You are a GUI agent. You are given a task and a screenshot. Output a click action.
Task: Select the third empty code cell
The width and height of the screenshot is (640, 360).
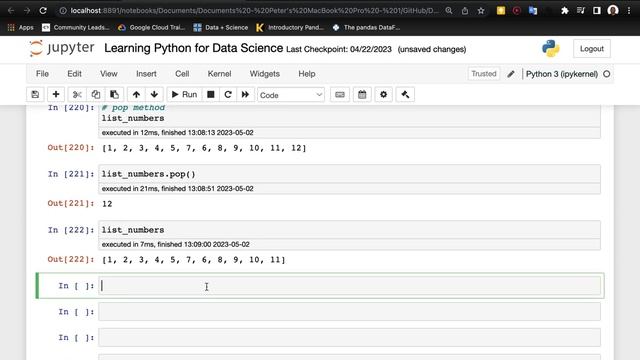pyautogui.click(x=349, y=338)
